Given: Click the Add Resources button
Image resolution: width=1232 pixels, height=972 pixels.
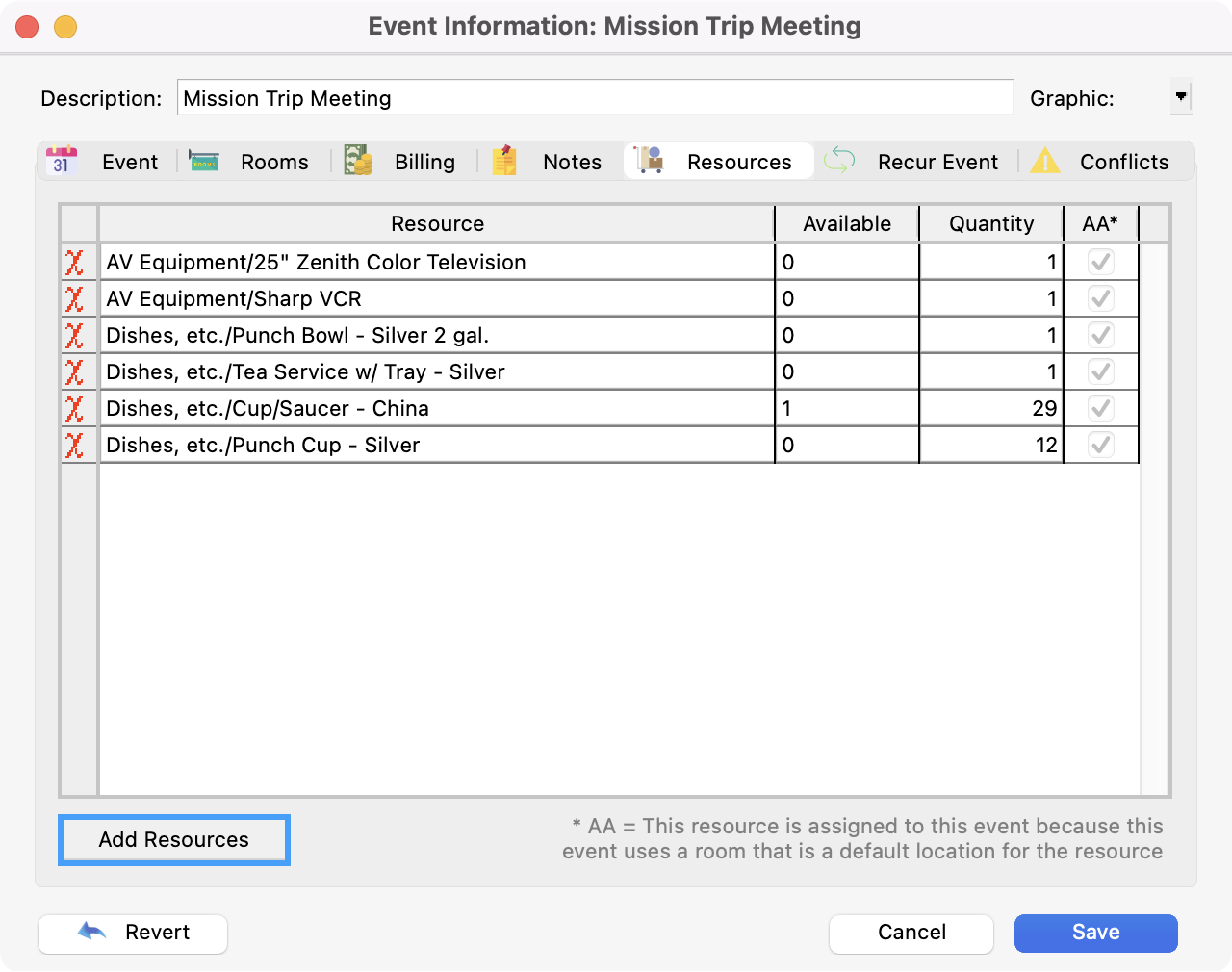Looking at the screenshot, I should 174,840.
